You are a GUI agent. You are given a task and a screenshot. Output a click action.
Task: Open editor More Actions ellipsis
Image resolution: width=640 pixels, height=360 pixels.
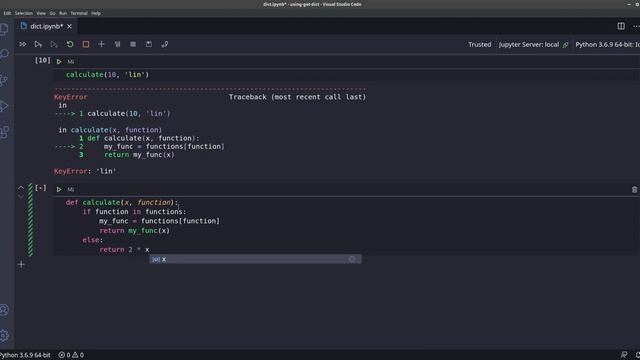636,26
